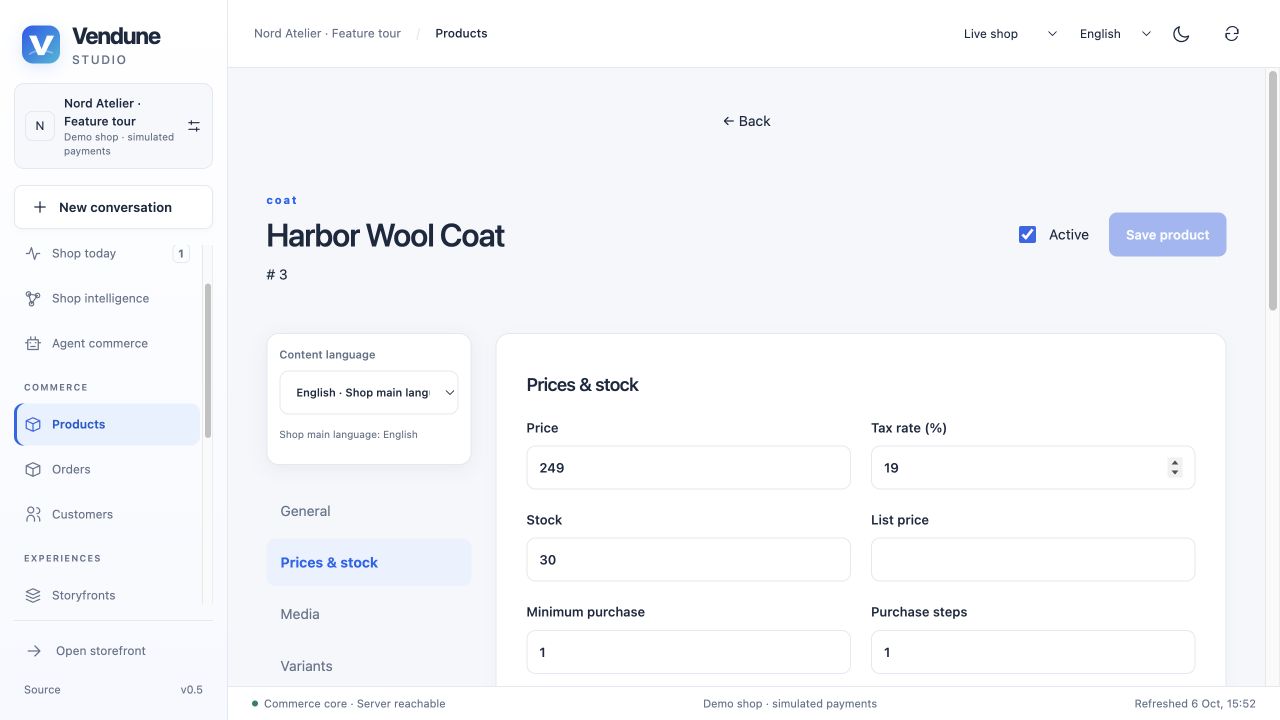Click the sidebar navigation scrollbar
The height and width of the screenshot is (720, 1280).
(207, 360)
